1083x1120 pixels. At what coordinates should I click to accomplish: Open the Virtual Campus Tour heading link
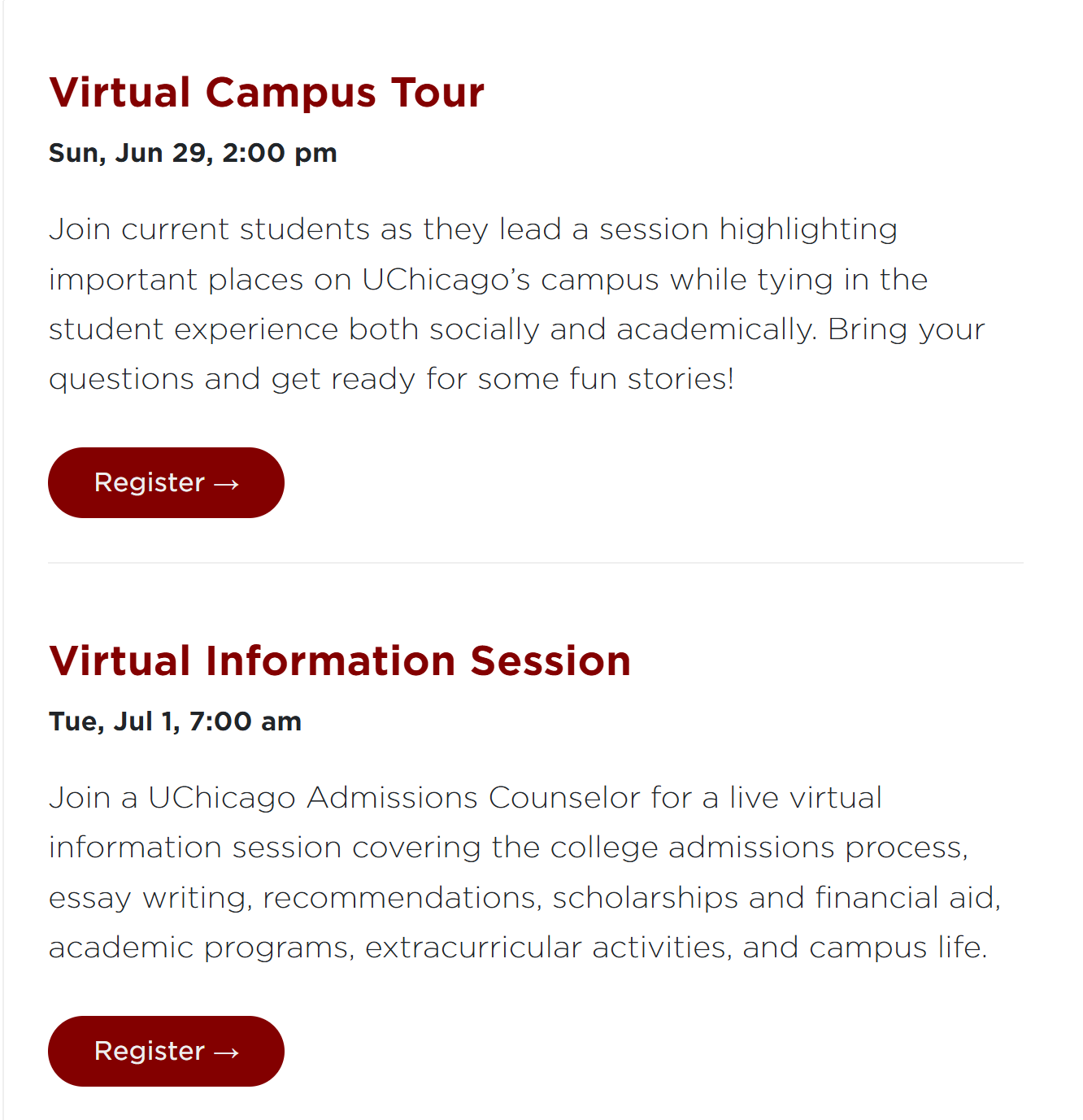[x=267, y=92]
